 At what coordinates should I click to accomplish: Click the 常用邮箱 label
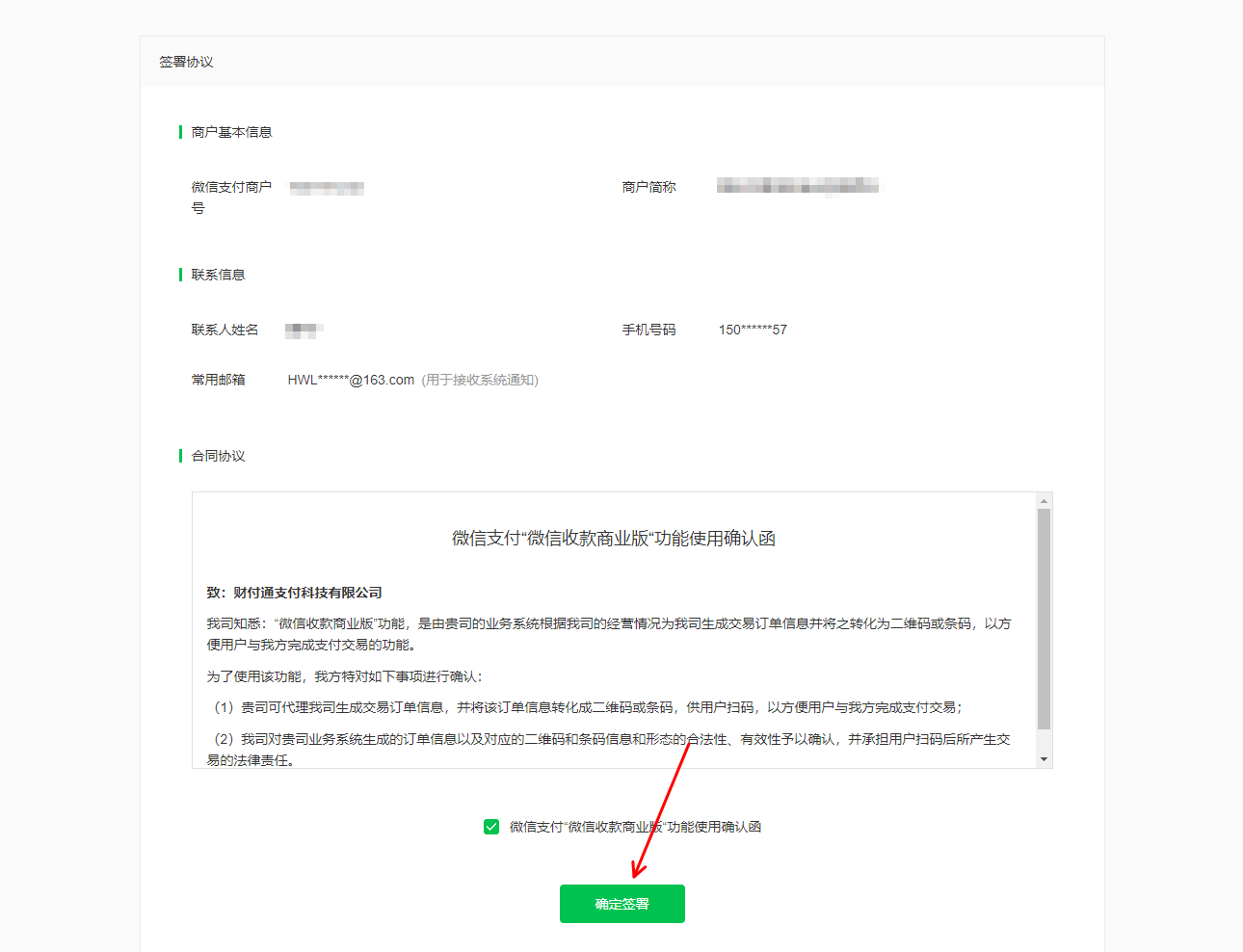pos(218,380)
